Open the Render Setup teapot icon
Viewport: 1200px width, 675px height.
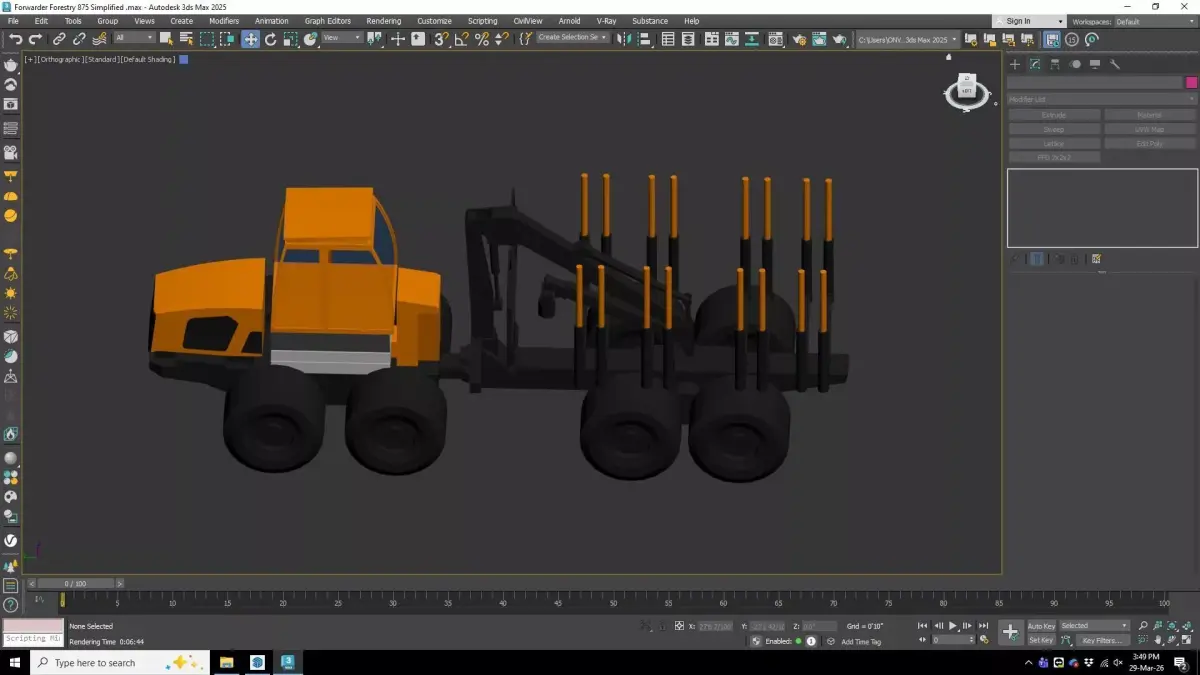(x=799, y=39)
